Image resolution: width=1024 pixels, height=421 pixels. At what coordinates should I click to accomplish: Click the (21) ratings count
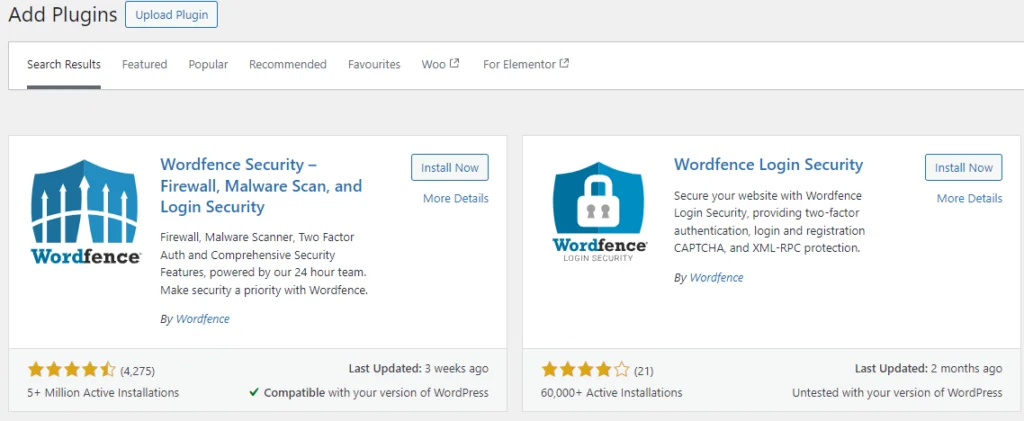tap(643, 371)
